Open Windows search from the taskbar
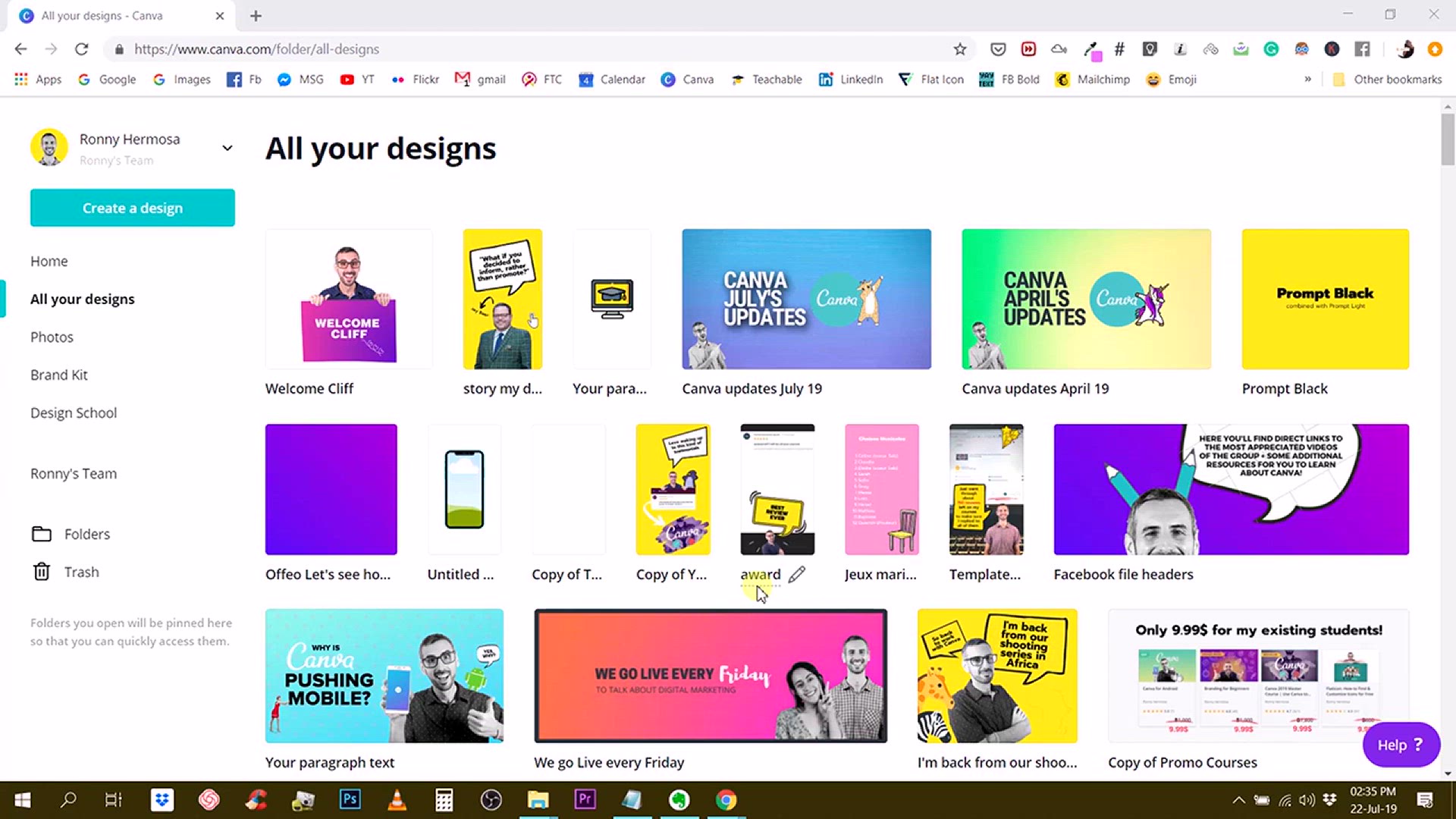 (x=68, y=799)
